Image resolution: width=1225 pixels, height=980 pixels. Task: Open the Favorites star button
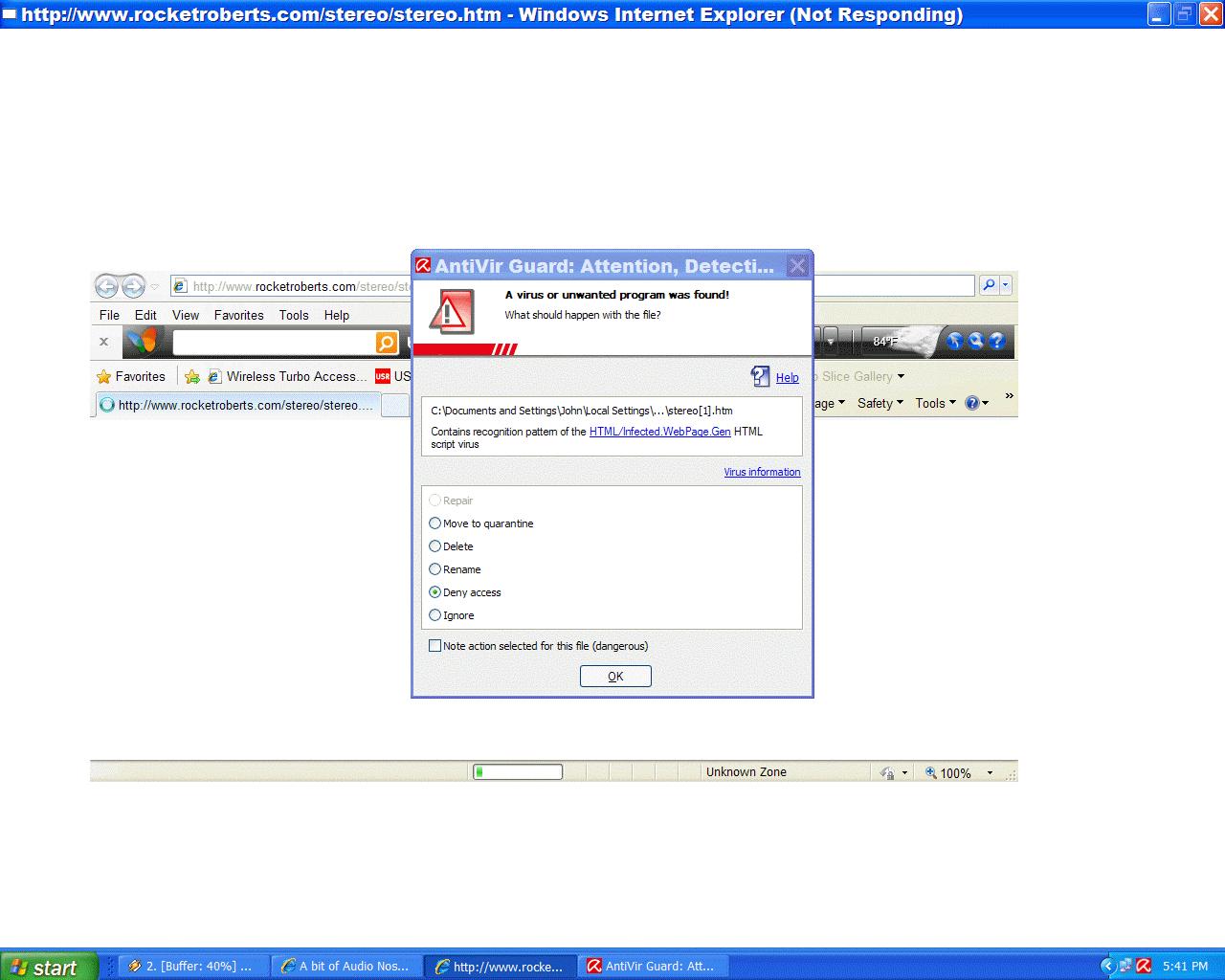(x=131, y=376)
